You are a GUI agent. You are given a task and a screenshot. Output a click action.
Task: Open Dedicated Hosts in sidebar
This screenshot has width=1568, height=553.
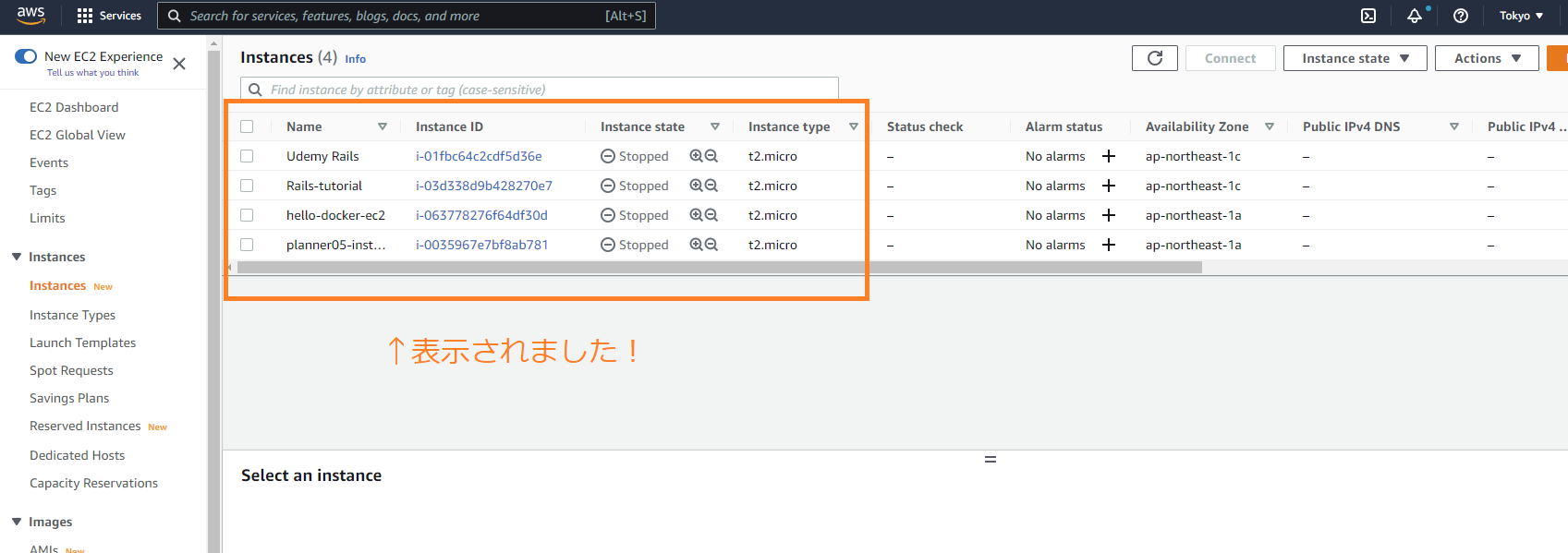pyautogui.click(x=77, y=455)
